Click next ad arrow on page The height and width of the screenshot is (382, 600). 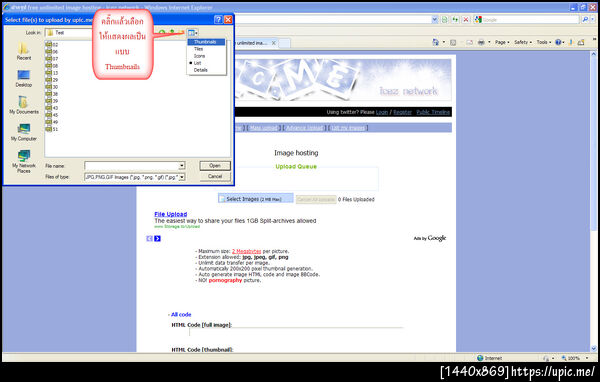pyautogui.click(x=157, y=238)
